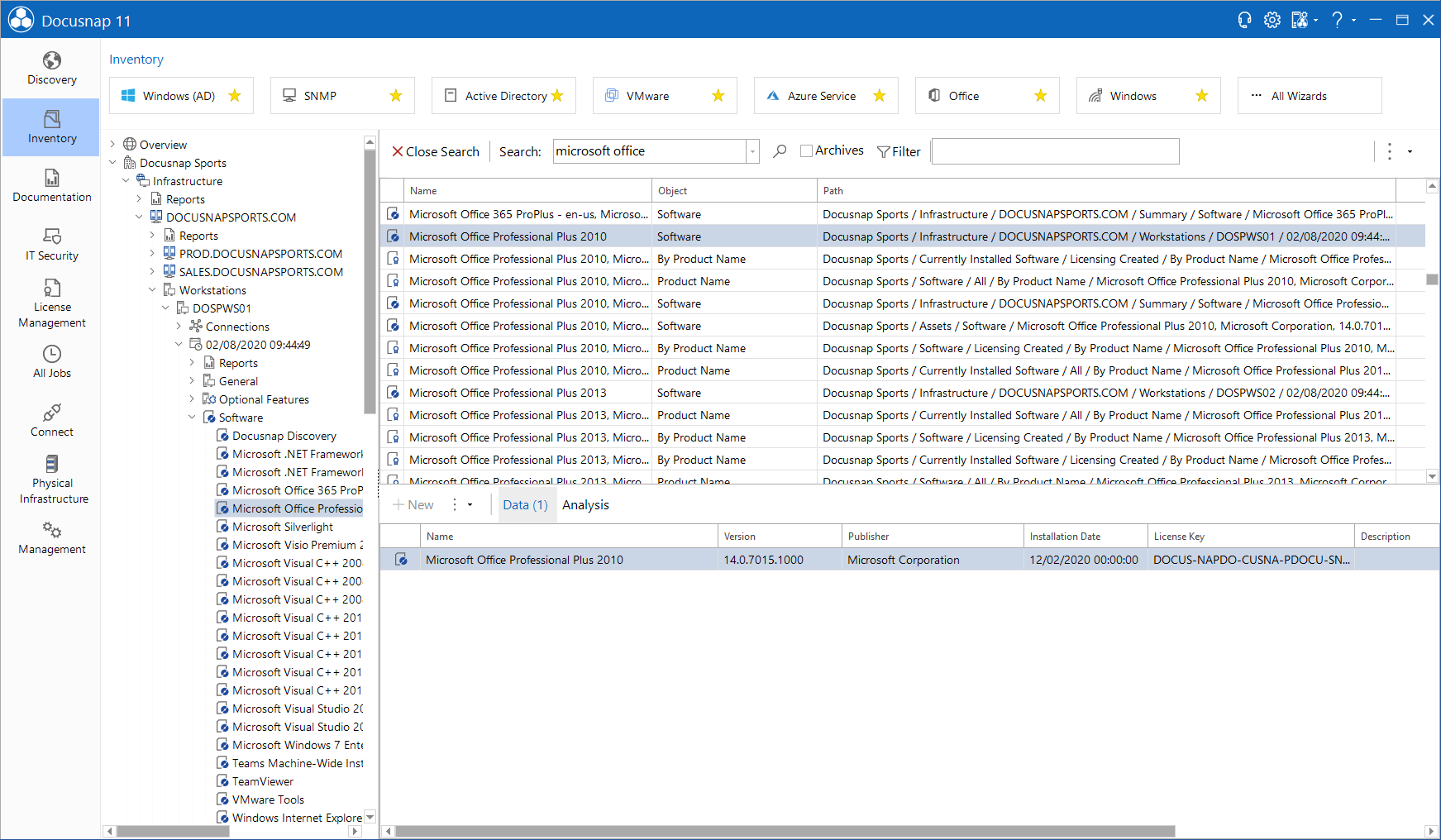Expand the Connections node
Image resolution: width=1441 pixels, height=840 pixels.
click(179, 327)
